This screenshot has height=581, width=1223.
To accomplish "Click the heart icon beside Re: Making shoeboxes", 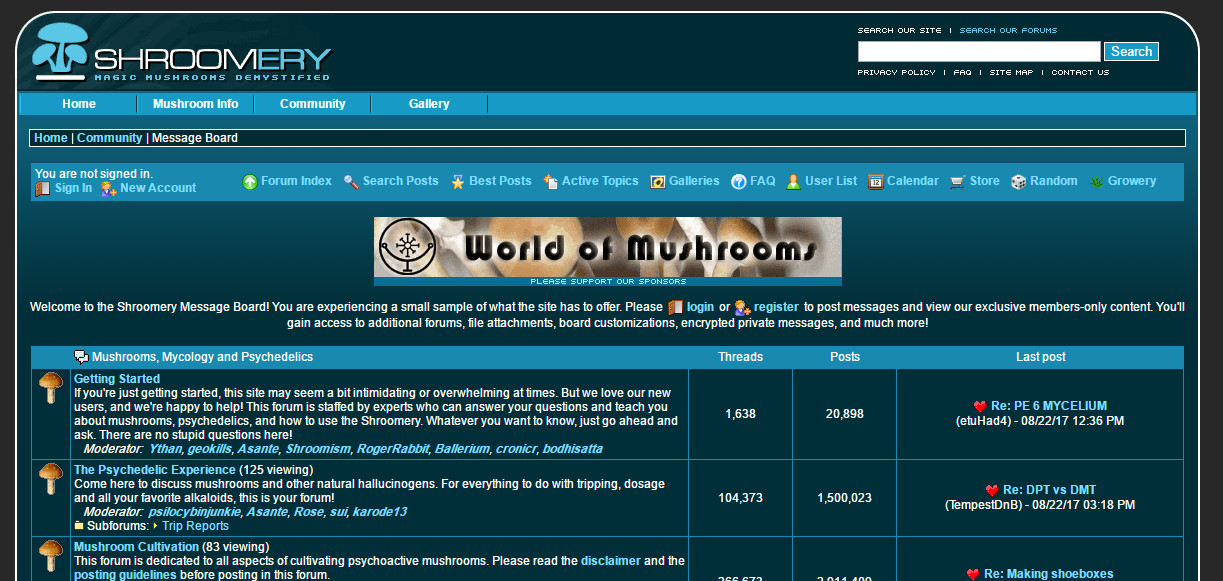I will (x=973, y=575).
